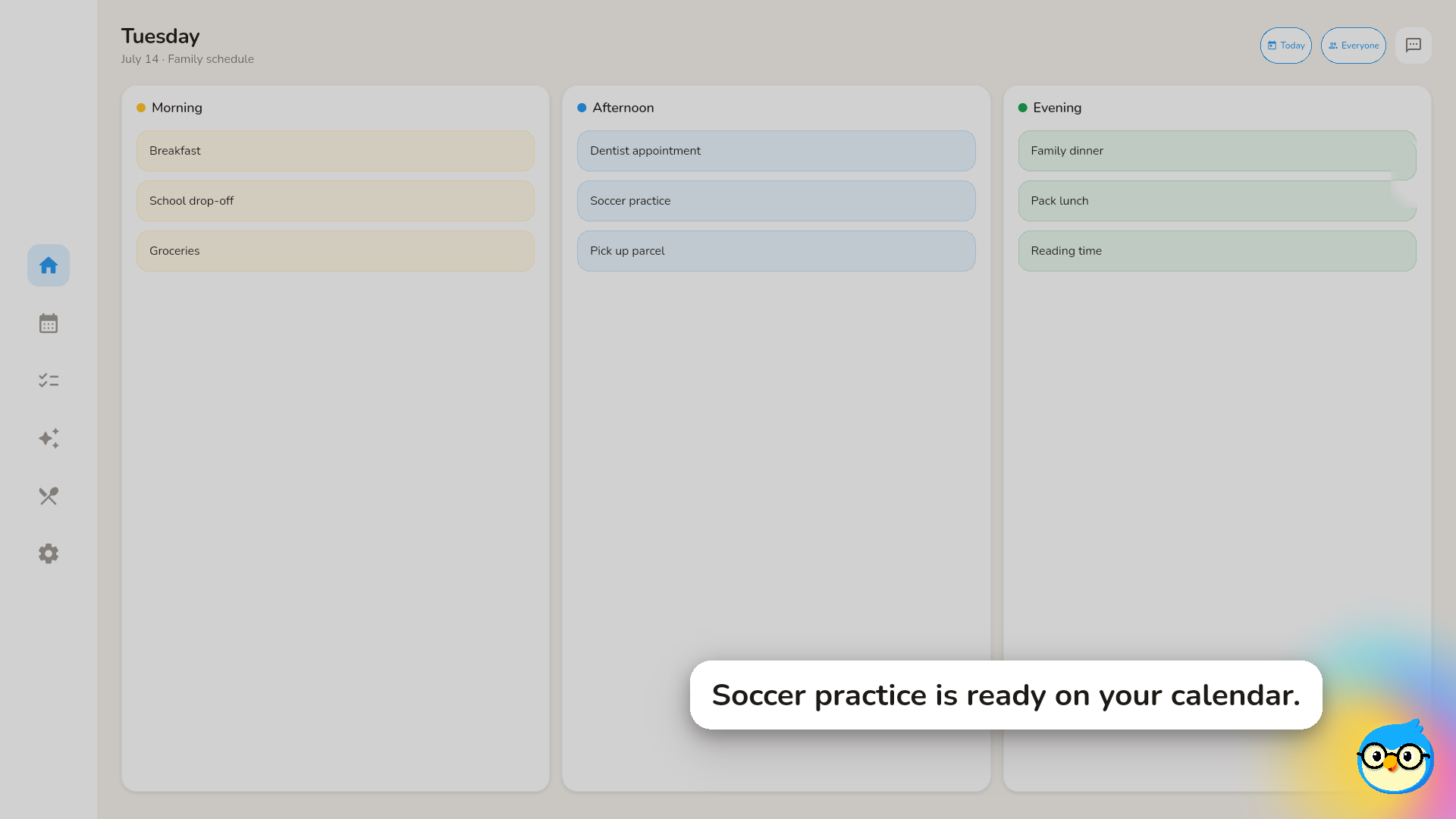Screen dimensions: 1456x819
Task: Select the Soccer practice event
Action: click(777, 201)
